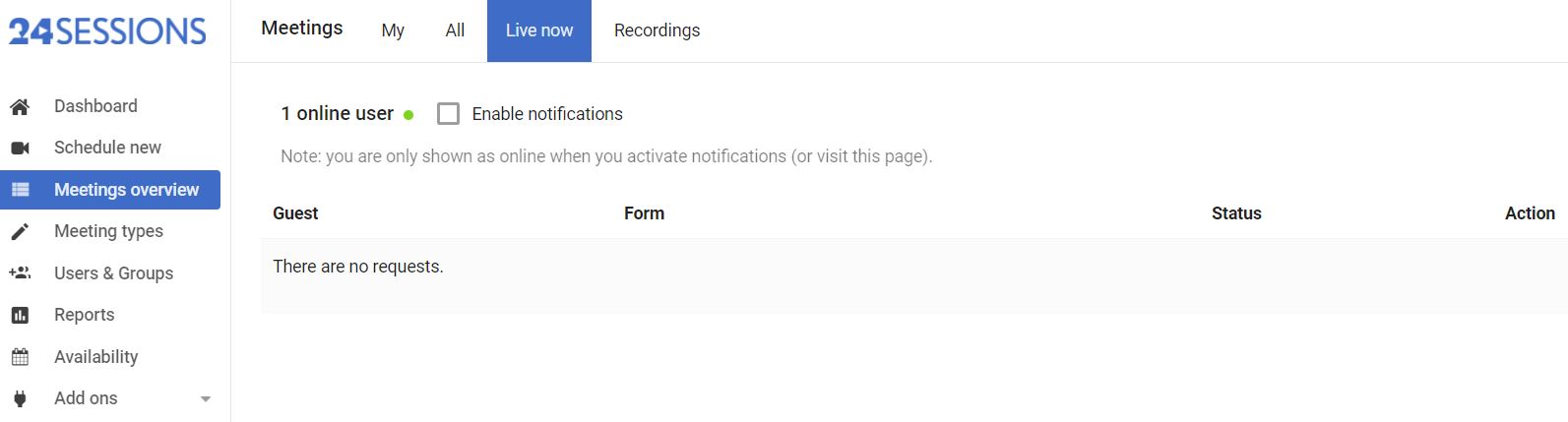Click the Availability calendar icon

click(20, 357)
